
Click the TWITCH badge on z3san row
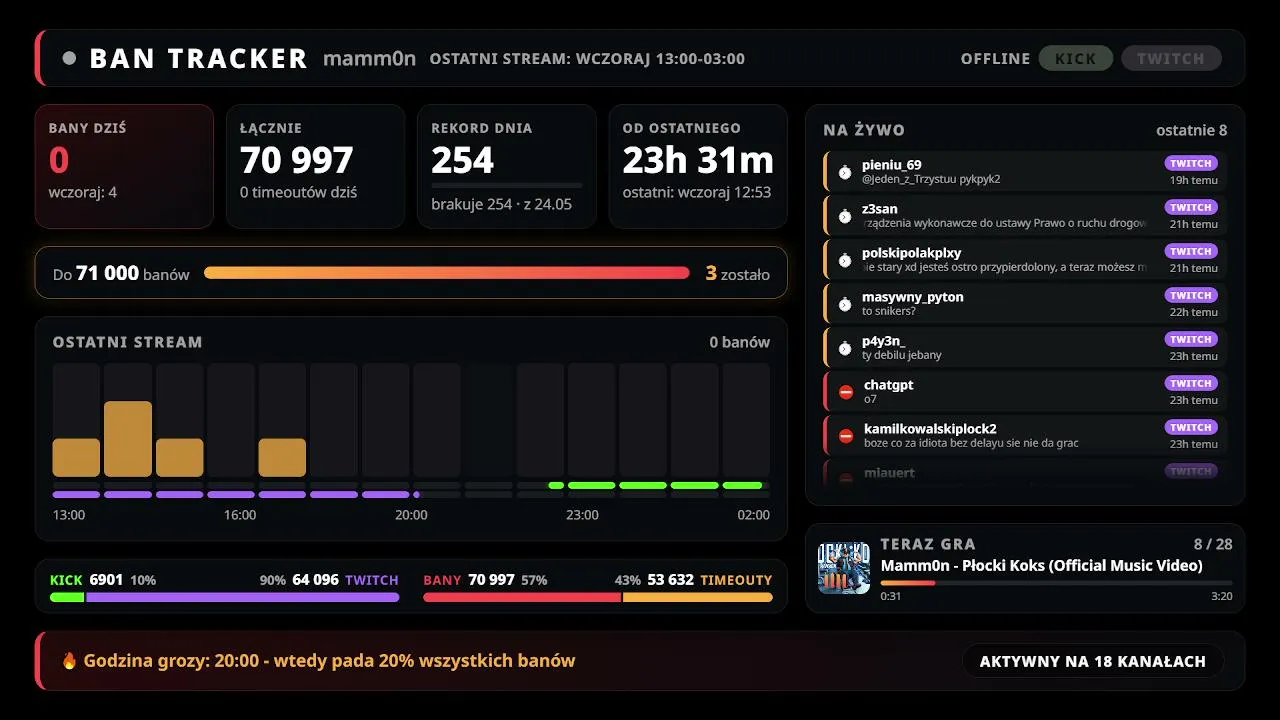(x=1191, y=207)
